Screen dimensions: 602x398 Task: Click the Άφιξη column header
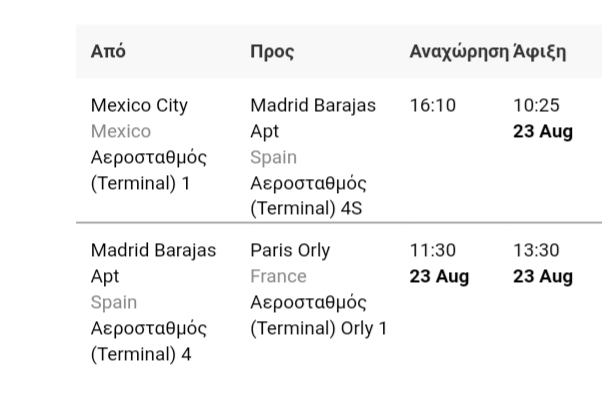tap(539, 52)
